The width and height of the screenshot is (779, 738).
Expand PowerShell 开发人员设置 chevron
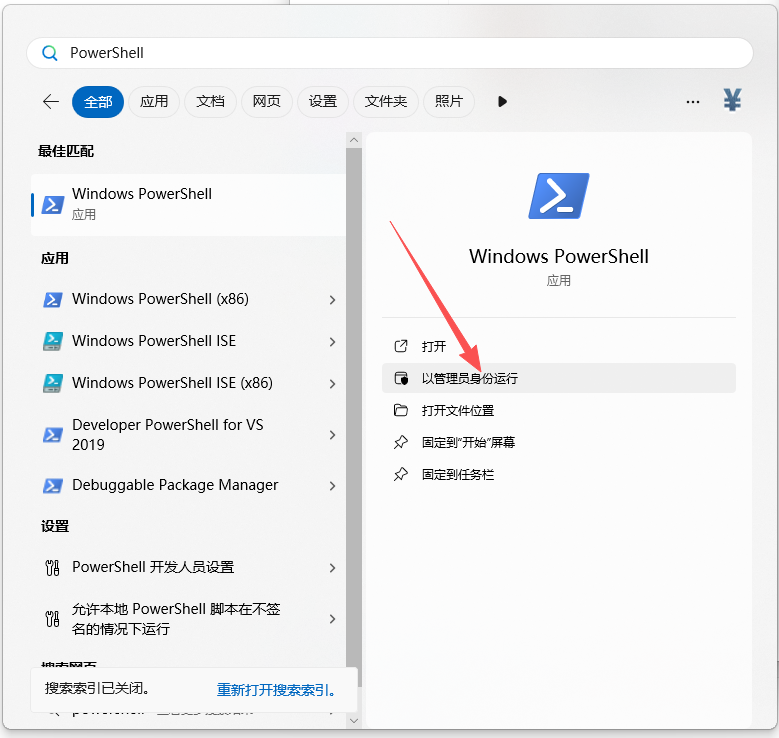(x=332, y=568)
